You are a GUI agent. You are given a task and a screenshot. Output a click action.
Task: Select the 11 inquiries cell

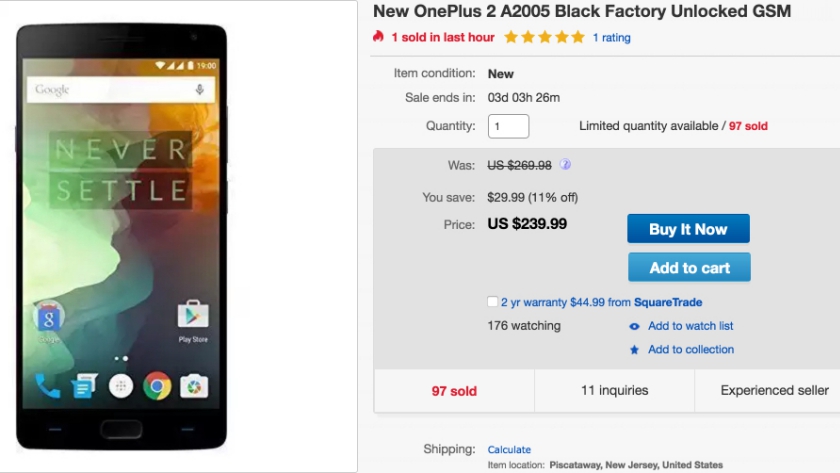(614, 391)
